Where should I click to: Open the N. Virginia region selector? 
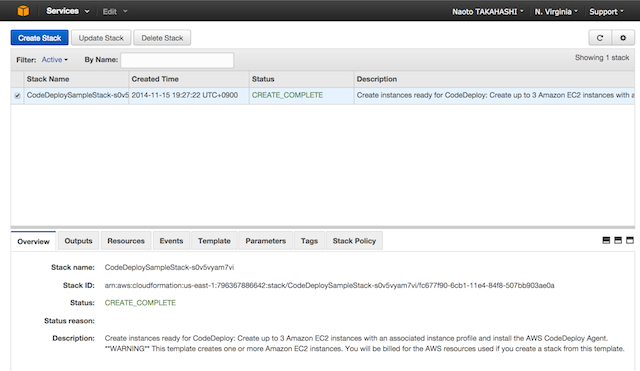pos(556,12)
